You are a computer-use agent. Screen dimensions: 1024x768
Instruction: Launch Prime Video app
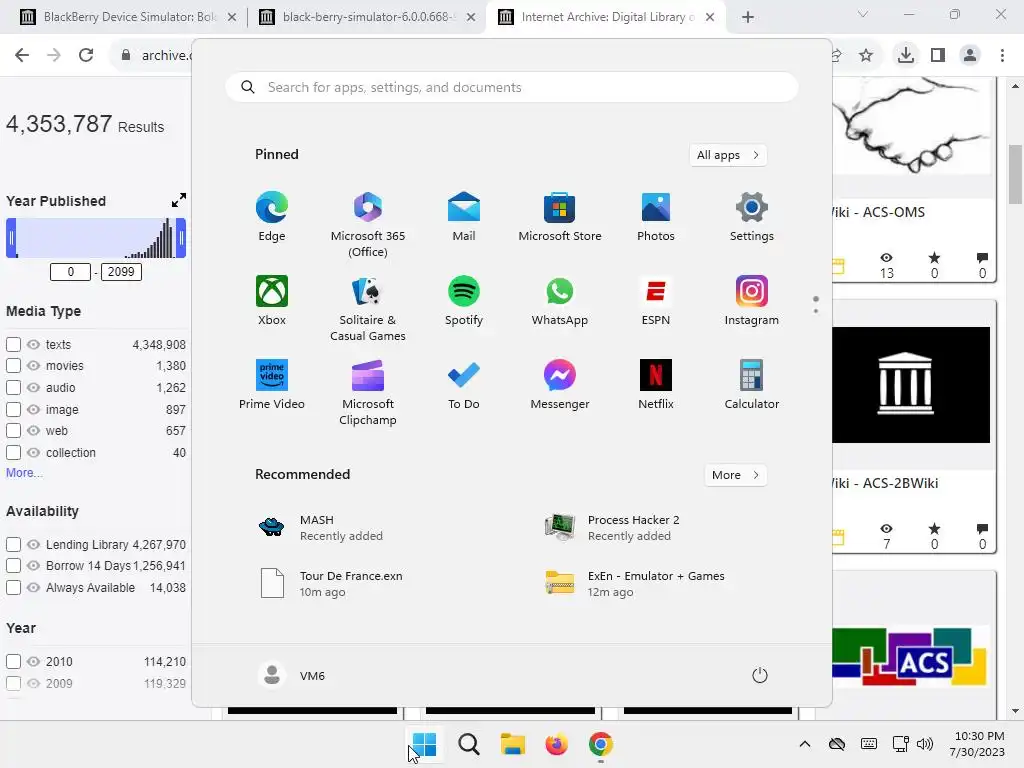272,385
